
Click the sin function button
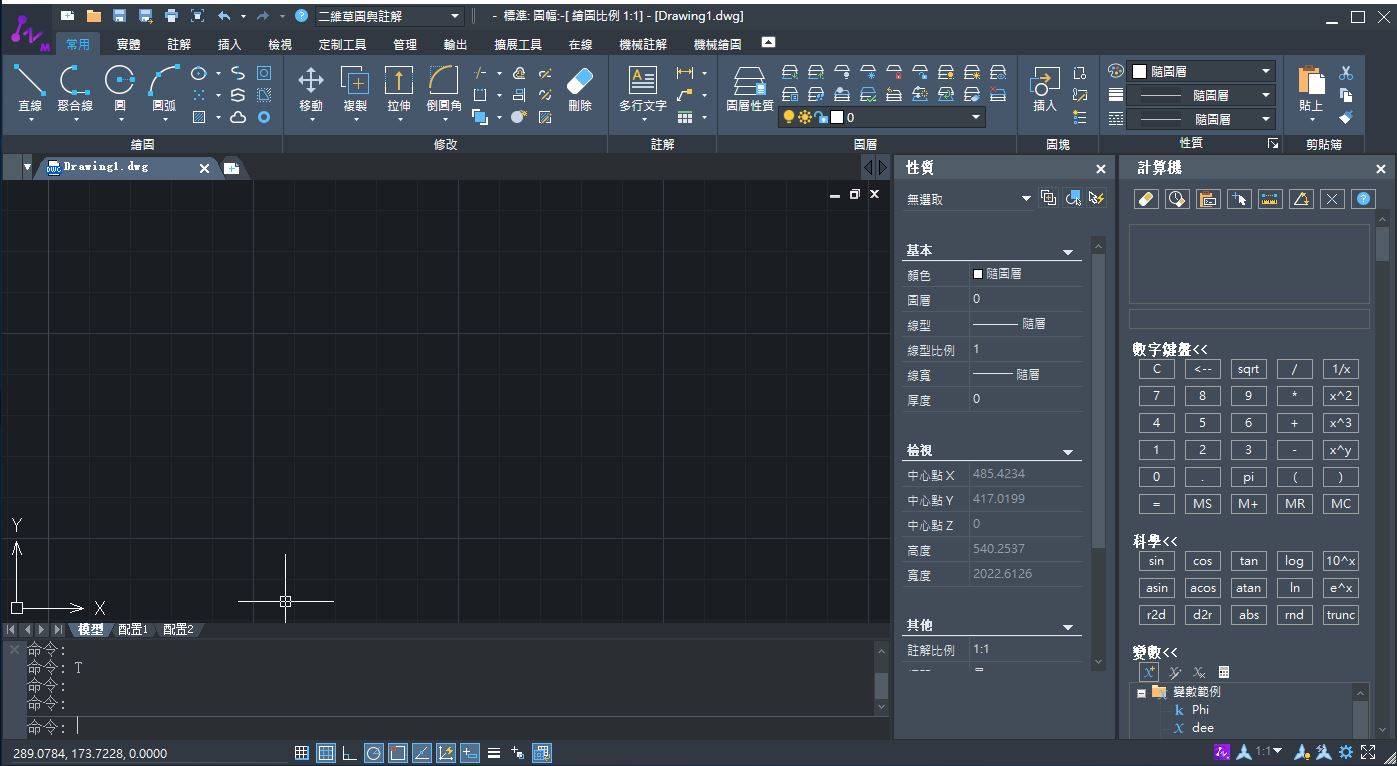point(1156,561)
